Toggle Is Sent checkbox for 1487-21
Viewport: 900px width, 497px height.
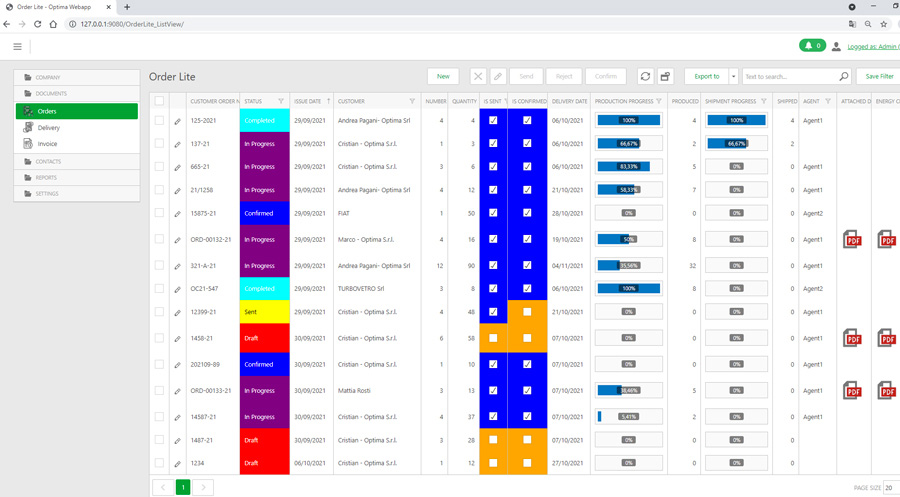[x=493, y=440]
